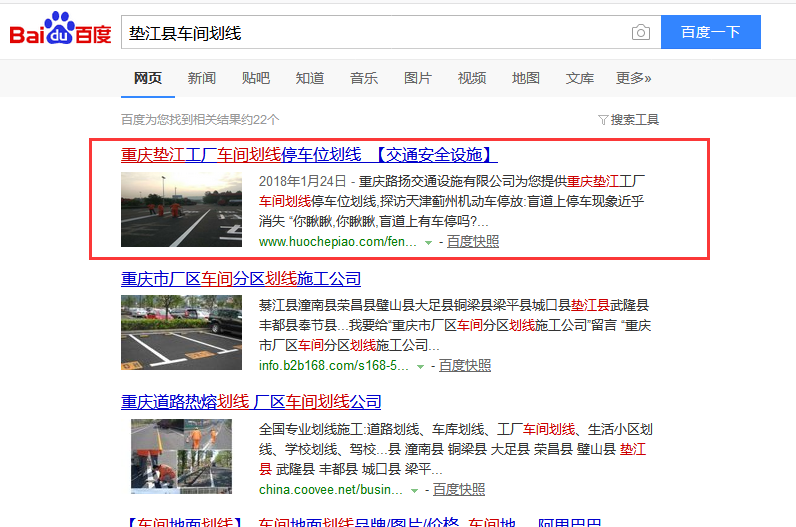Open result 重庆道路热熔划线 厂区车间划线公司
The width and height of the screenshot is (796, 527).
coord(251,402)
